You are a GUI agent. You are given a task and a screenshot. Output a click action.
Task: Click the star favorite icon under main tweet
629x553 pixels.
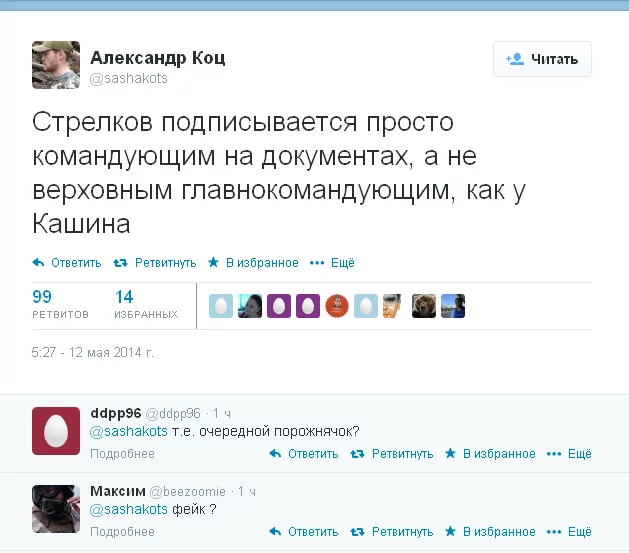point(213,262)
